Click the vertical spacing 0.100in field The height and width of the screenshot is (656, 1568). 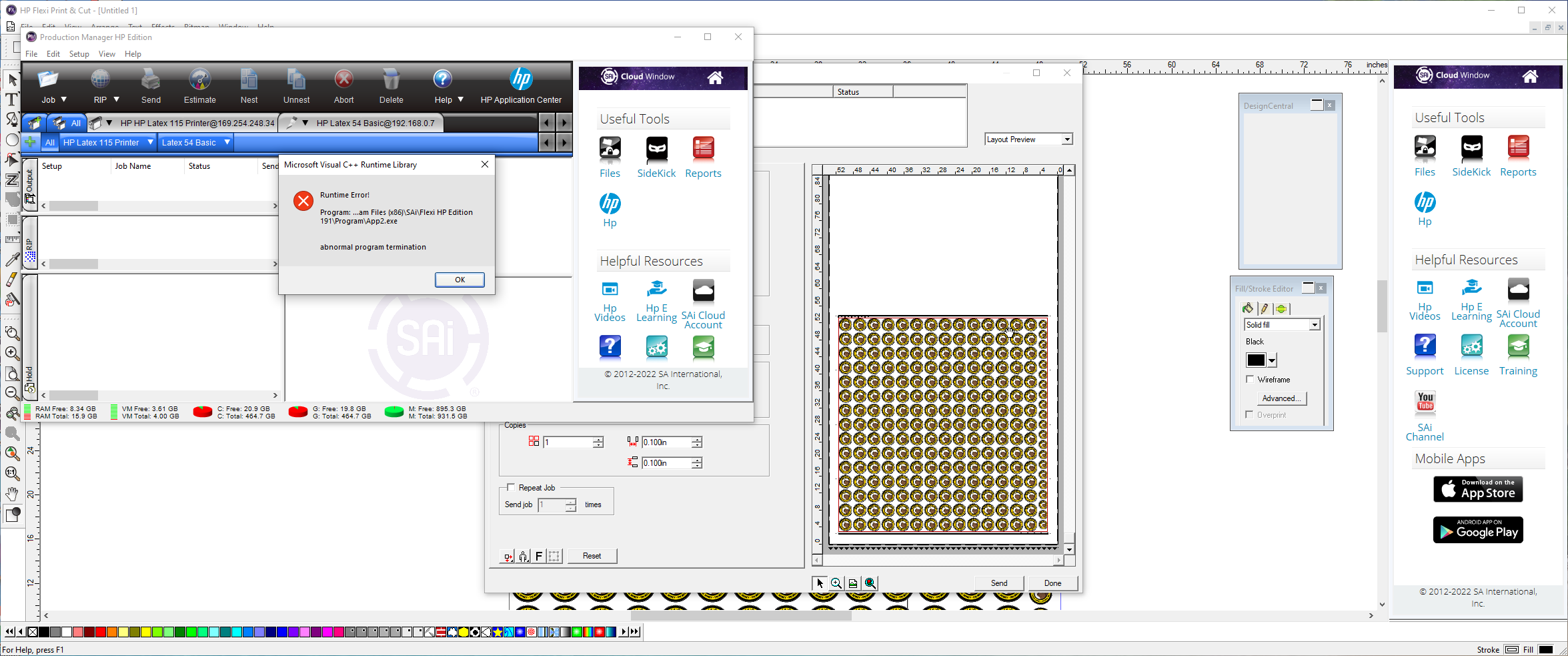[x=667, y=462]
